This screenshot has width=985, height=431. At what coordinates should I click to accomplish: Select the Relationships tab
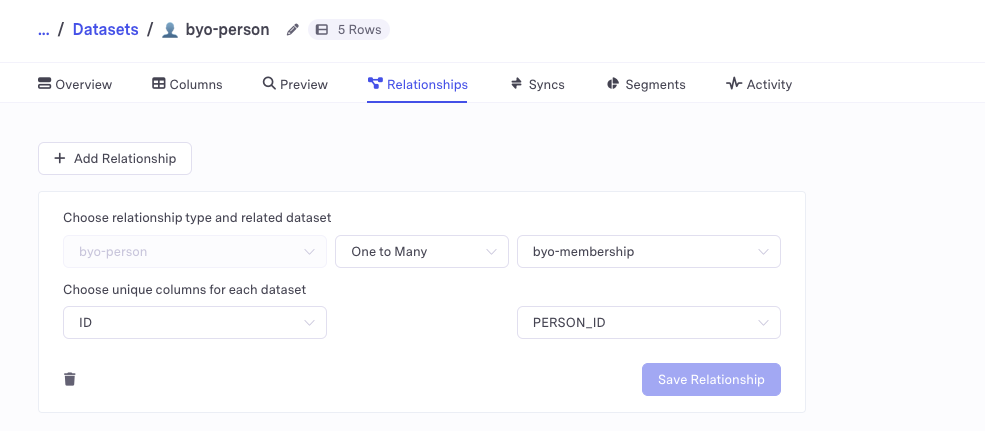[x=417, y=84]
